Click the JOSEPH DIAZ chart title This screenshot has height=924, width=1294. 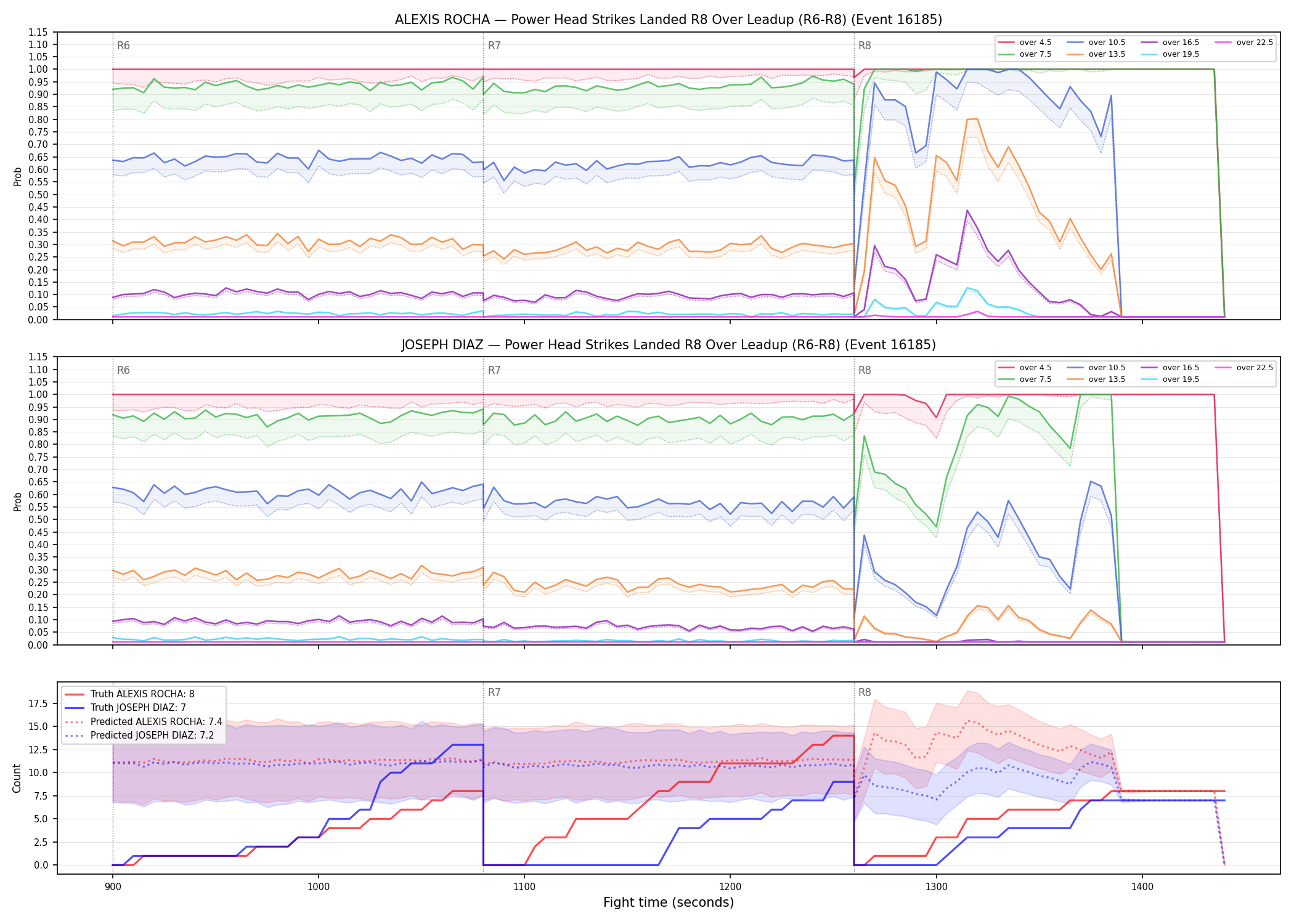[x=669, y=345]
